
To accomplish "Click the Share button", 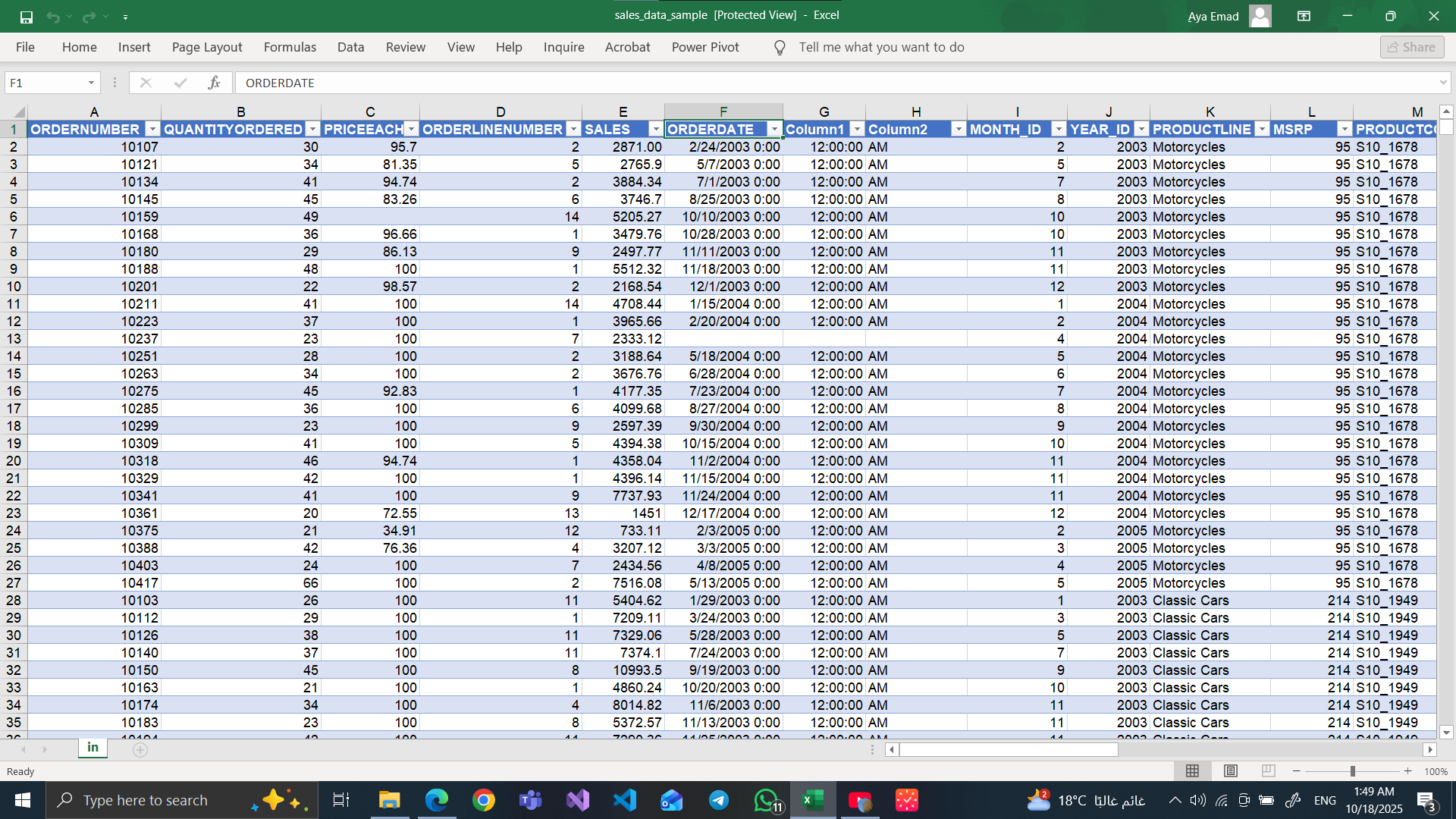I will (1411, 47).
